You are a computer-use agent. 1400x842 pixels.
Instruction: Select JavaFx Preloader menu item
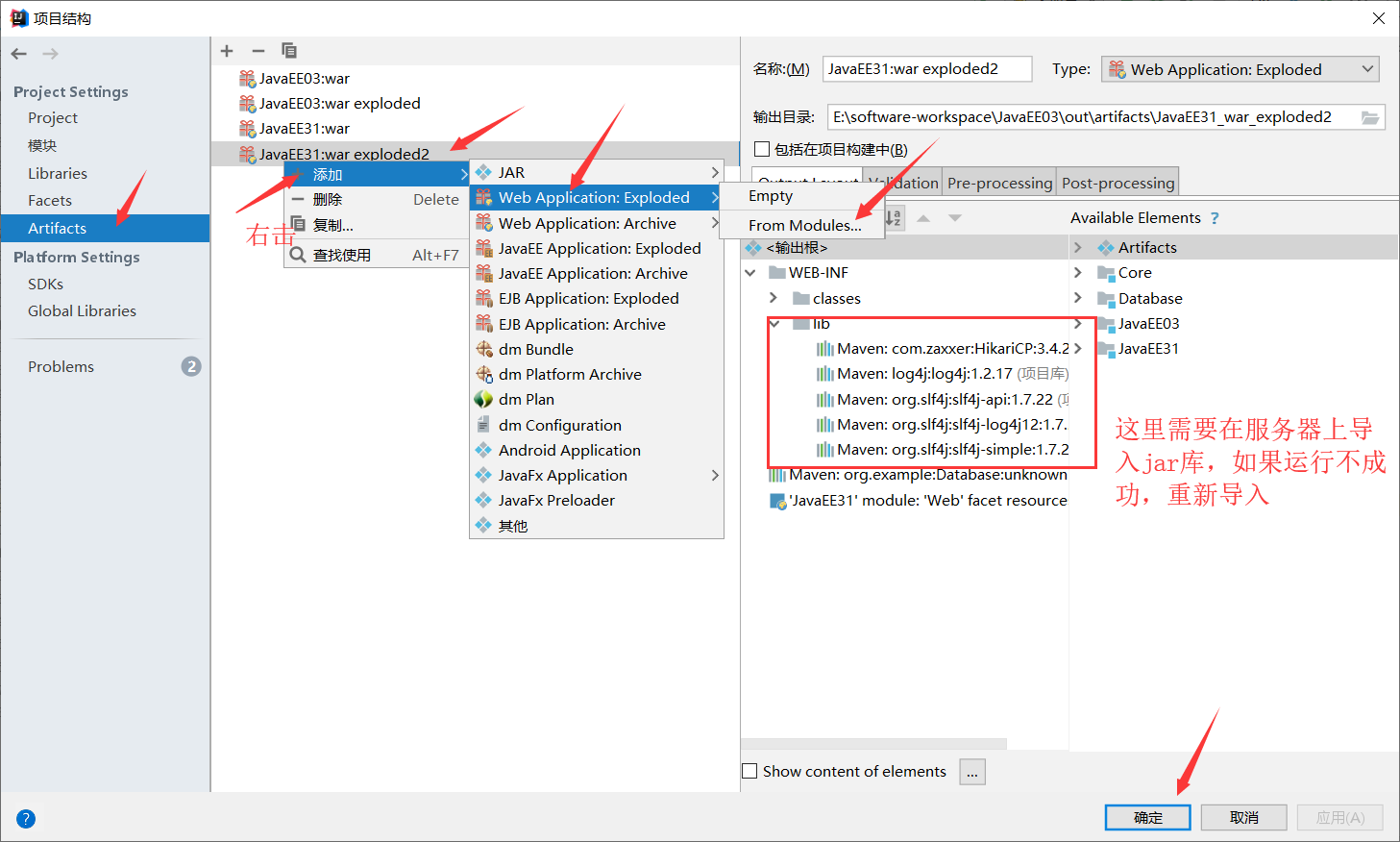[x=597, y=500]
